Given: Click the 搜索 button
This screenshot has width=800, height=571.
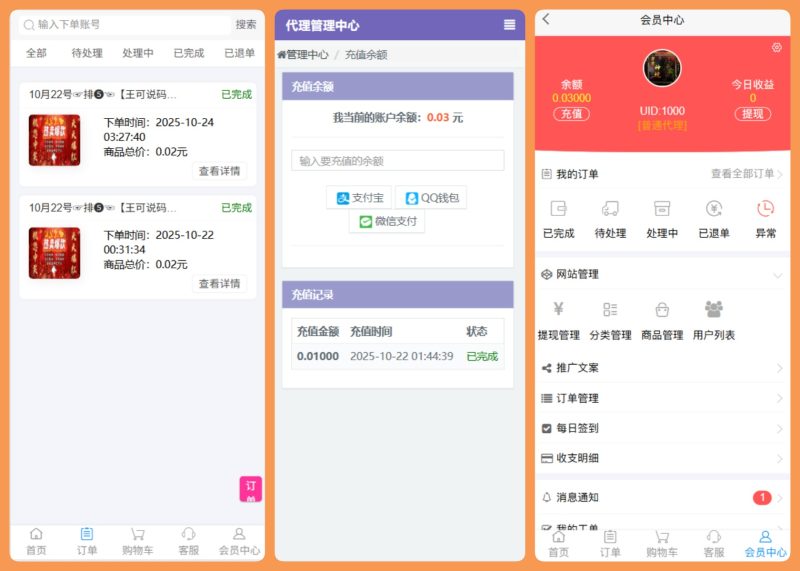Looking at the screenshot, I should (x=246, y=24).
